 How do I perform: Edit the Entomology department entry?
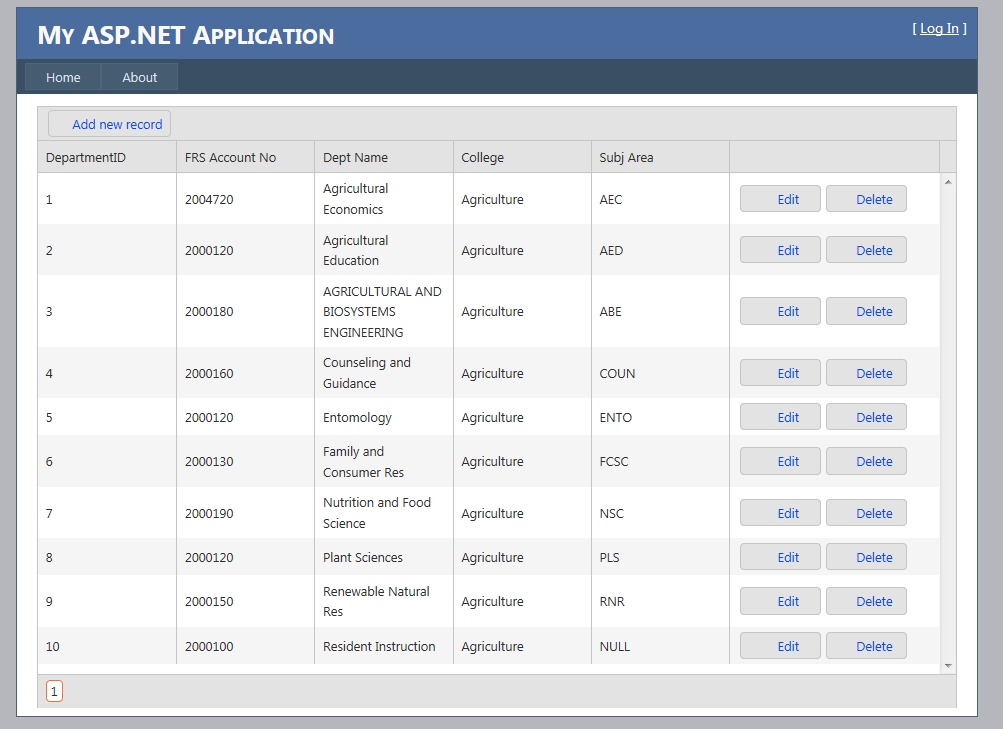(780, 417)
